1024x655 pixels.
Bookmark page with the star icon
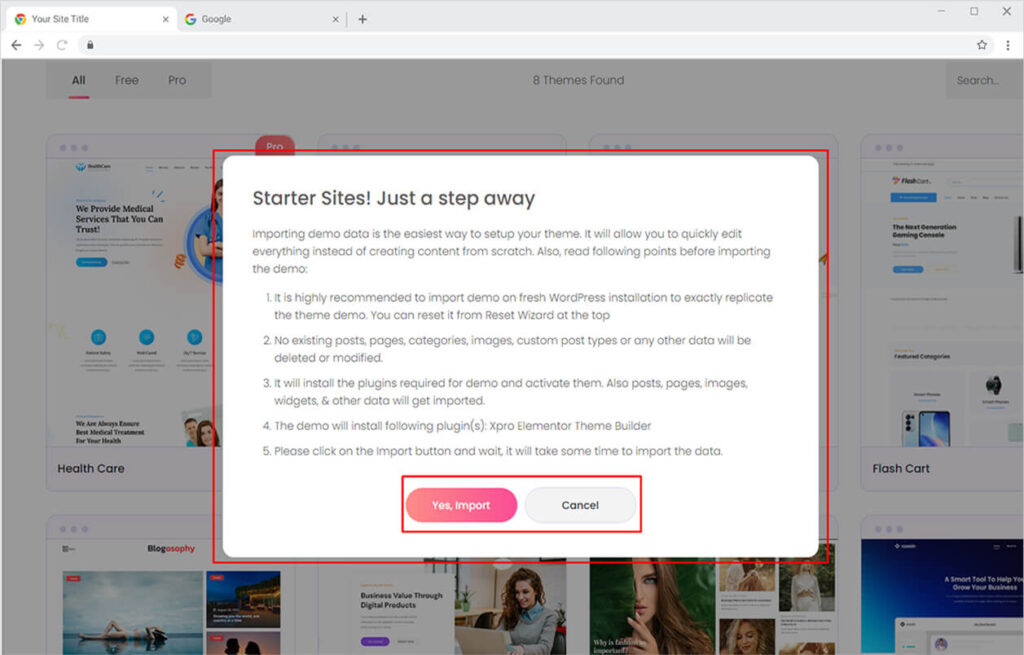point(982,45)
